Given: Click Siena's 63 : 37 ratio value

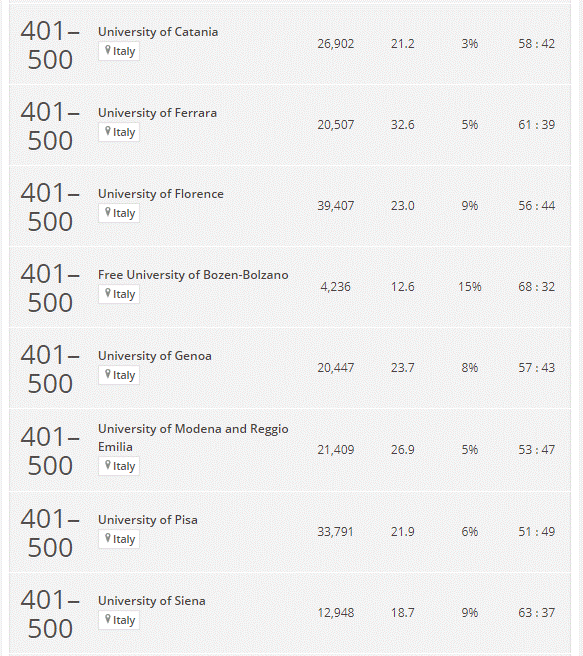Looking at the screenshot, I should click(537, 613).
